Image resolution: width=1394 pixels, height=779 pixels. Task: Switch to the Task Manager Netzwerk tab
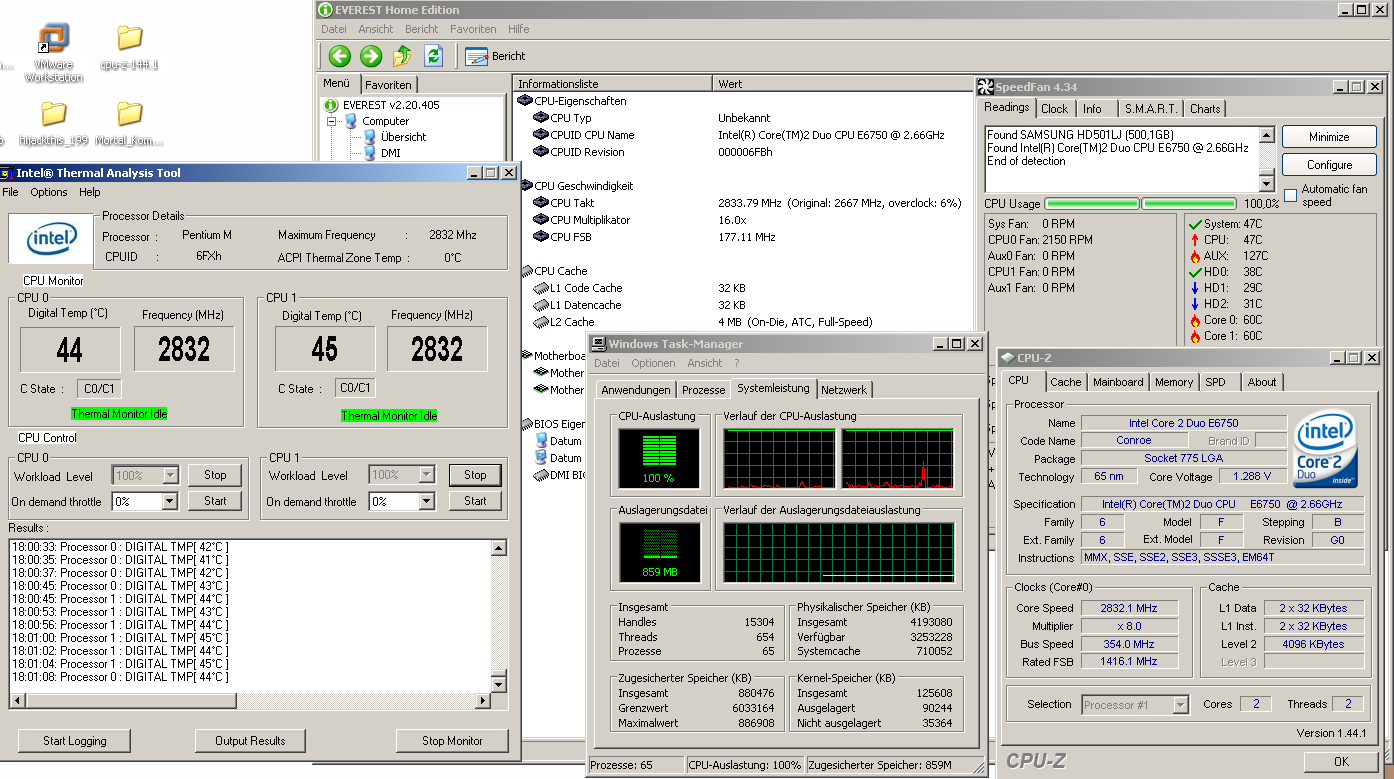(x=845, y=389)
